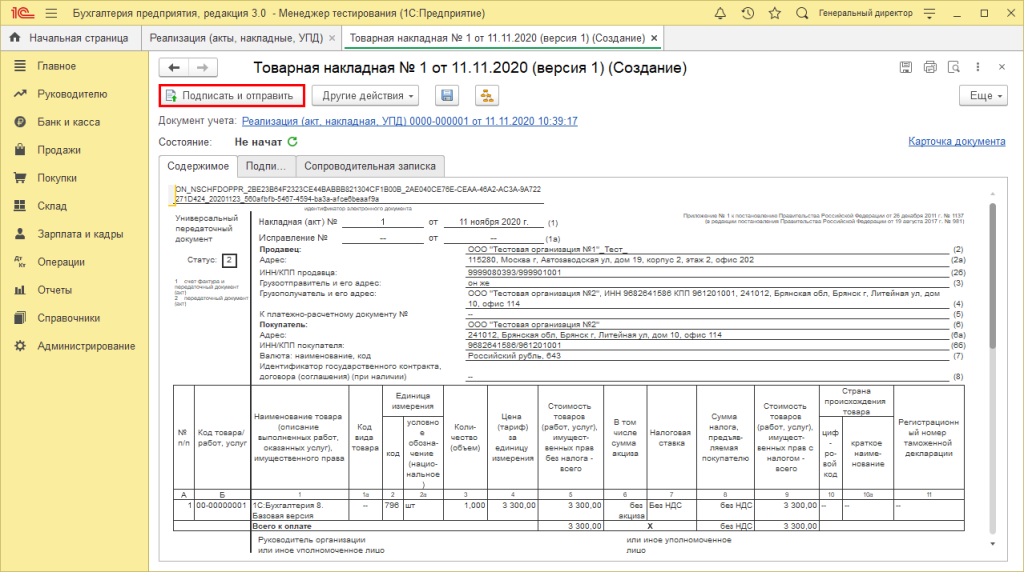Open the Еще dropdown menu
The width and height of the screenshot is (1024, 572).
[x=982, y=96]
